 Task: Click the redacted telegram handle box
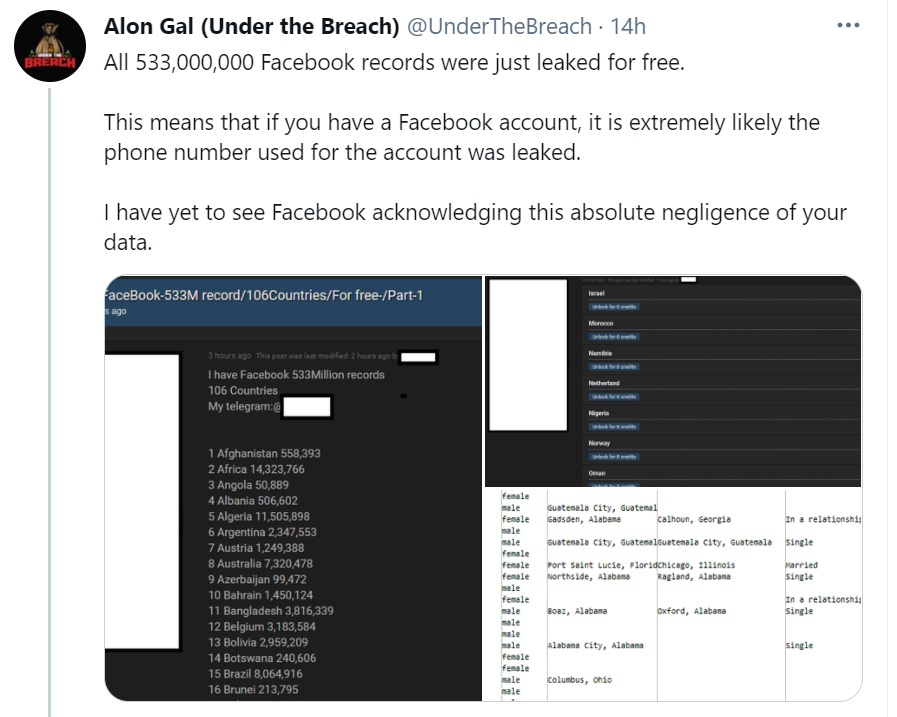[x=307, y=407]
